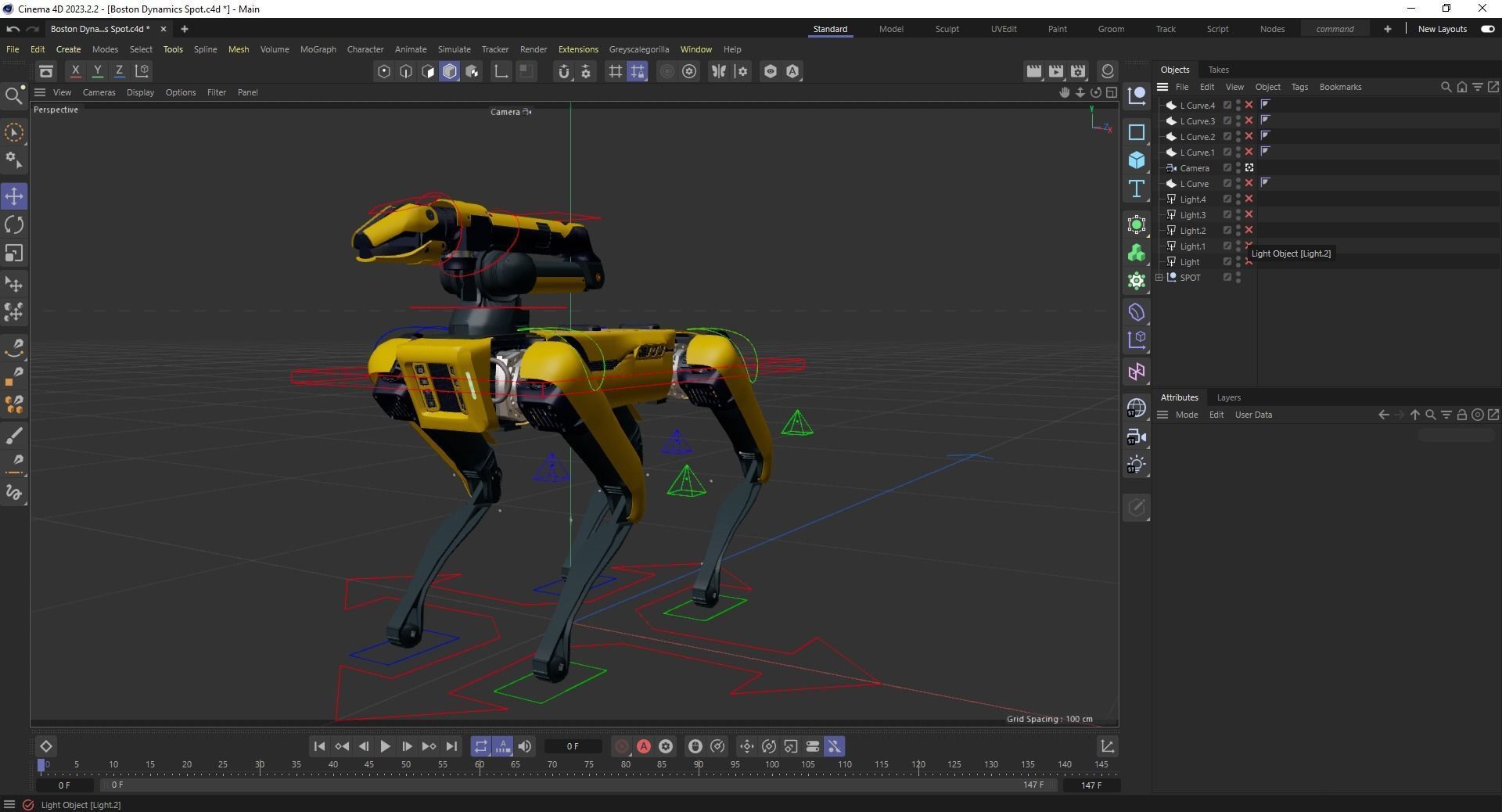Click Attributes back arrow
The width and height of the screenshot is (1502, 812).
pos(1383,415)
